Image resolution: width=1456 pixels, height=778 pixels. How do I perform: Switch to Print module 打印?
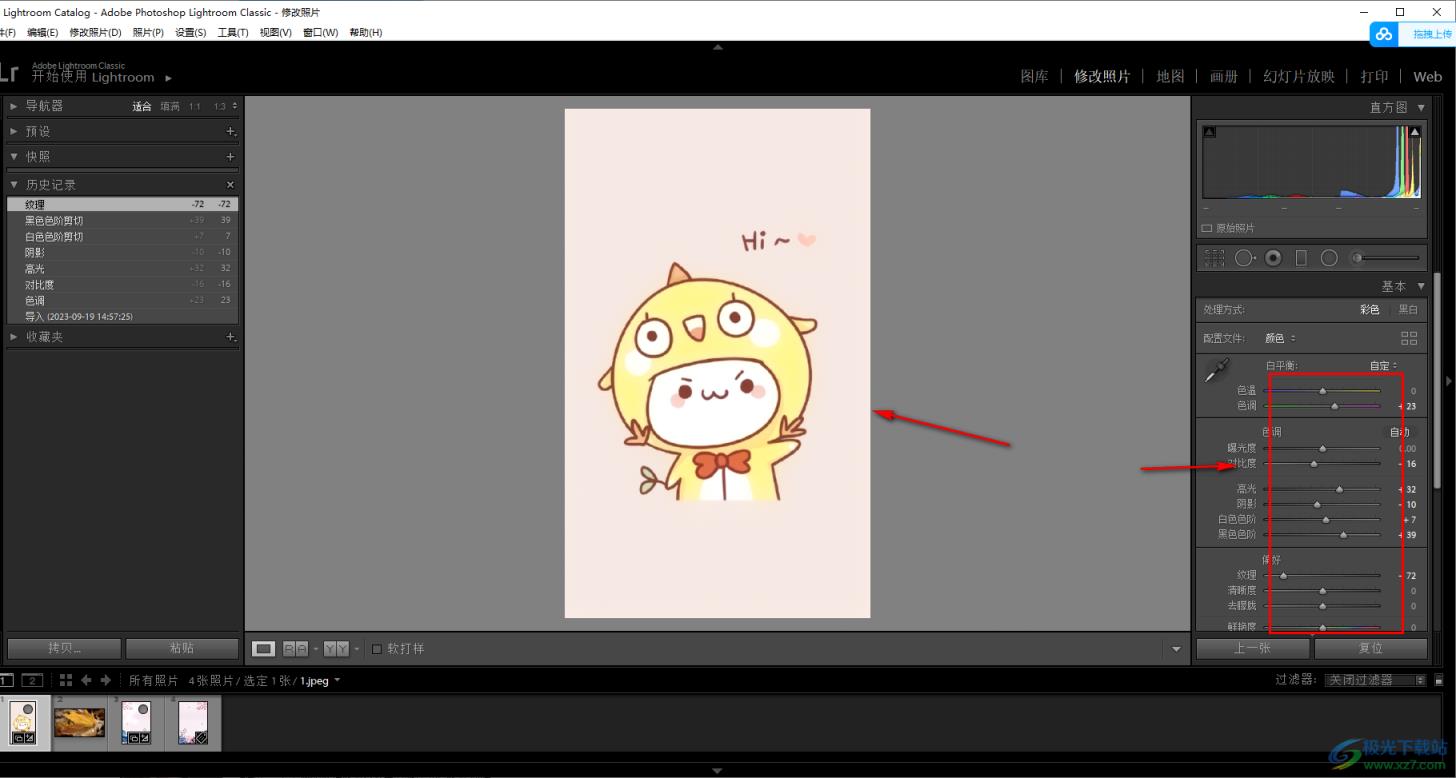[1374, 76]
